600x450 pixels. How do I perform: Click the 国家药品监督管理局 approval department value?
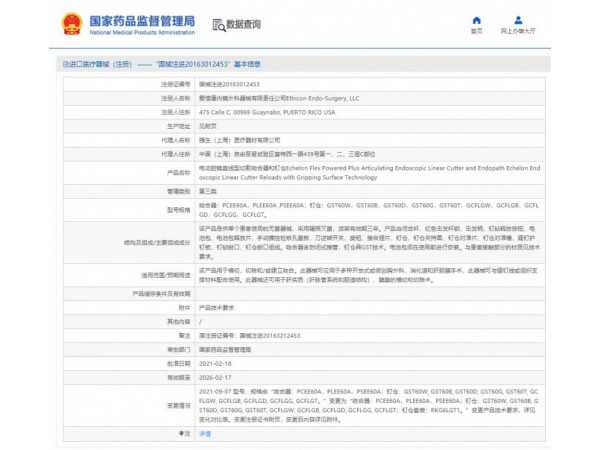tap(225, 350)
